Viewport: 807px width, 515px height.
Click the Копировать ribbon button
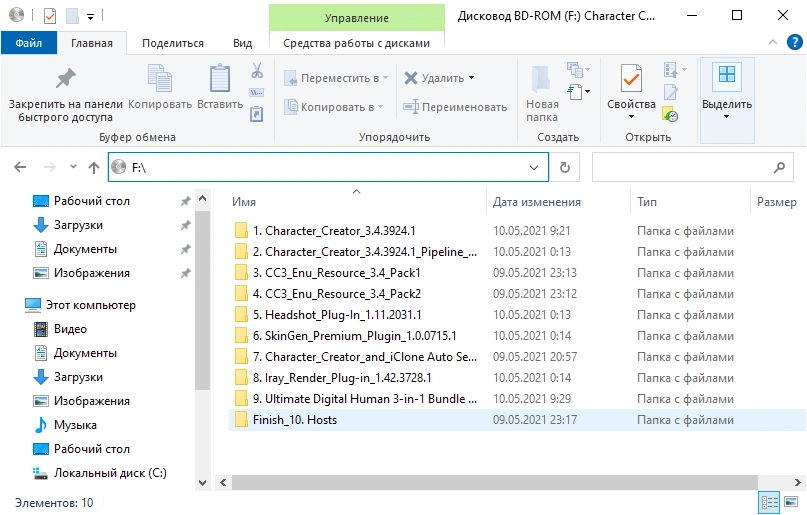click(x=160, y=87)
